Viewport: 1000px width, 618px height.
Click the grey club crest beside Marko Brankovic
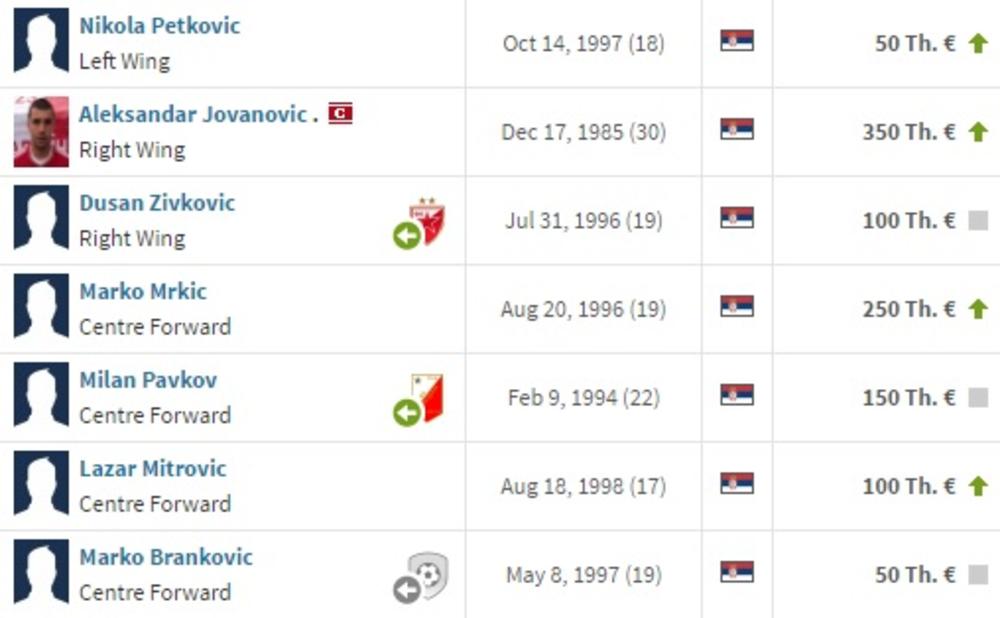[430, 575]
